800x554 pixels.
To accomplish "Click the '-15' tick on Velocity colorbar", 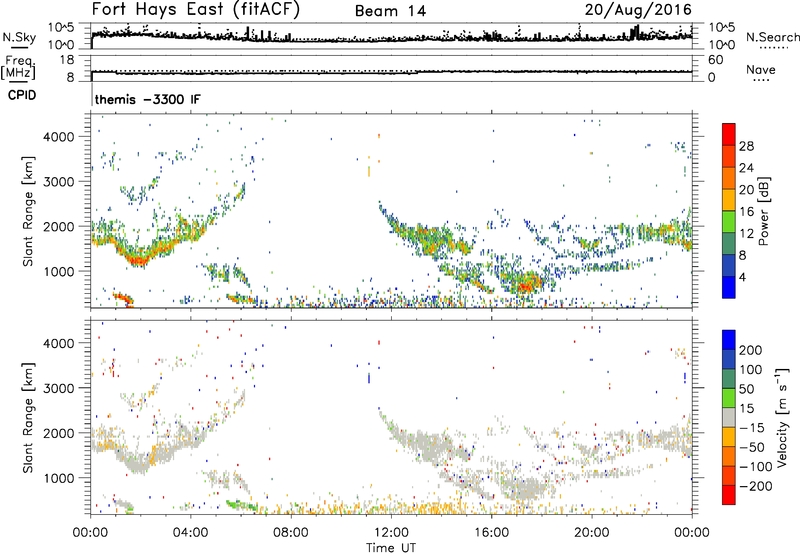I will [x=752, y=428].
